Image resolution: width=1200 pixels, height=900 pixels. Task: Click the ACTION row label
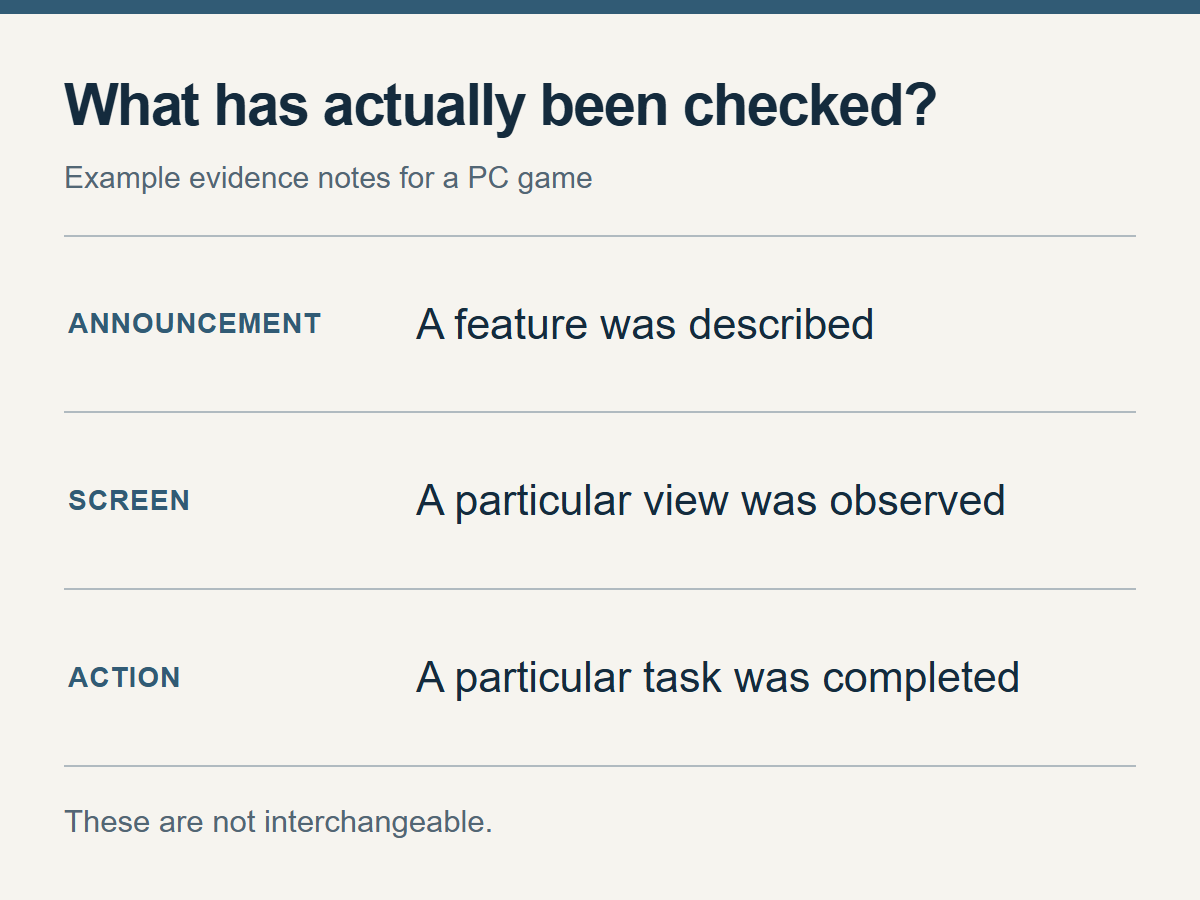124,678
